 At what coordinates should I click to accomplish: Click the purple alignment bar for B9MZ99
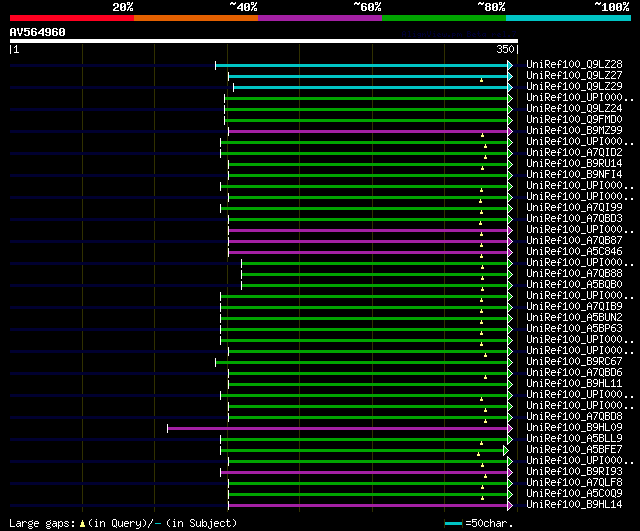tap(368, 131)
